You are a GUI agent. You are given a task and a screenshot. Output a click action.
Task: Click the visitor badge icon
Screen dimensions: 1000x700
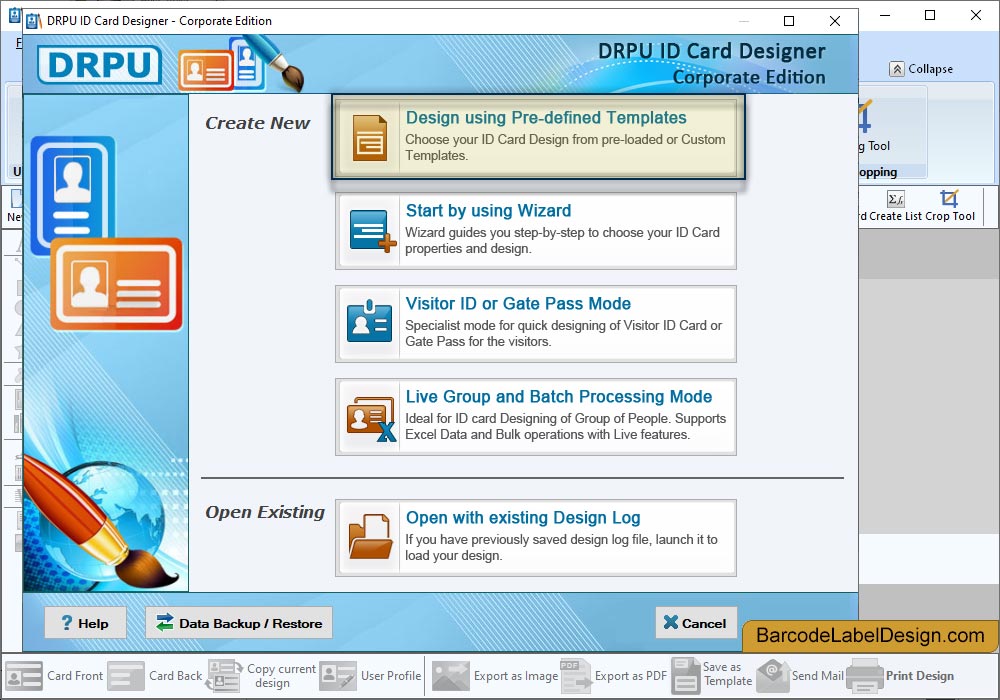[369, 321]
